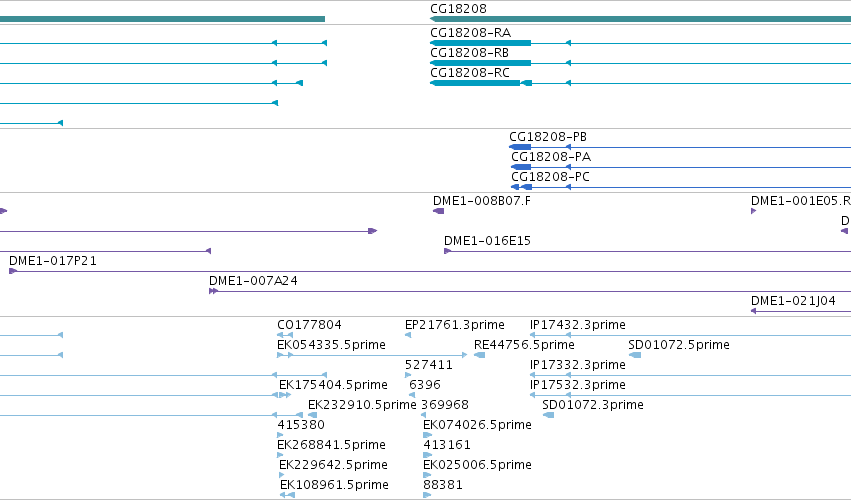
Task: Click the EK025006.5prime label
Action: pos(478,466)
